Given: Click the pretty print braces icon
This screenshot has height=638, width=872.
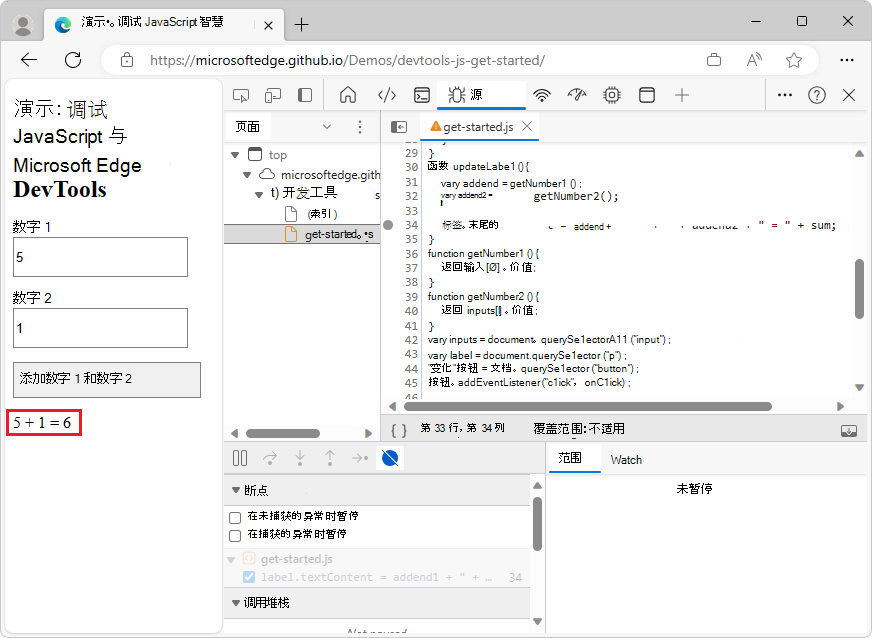Looking at the screenshot, I should tap(399, 429).
